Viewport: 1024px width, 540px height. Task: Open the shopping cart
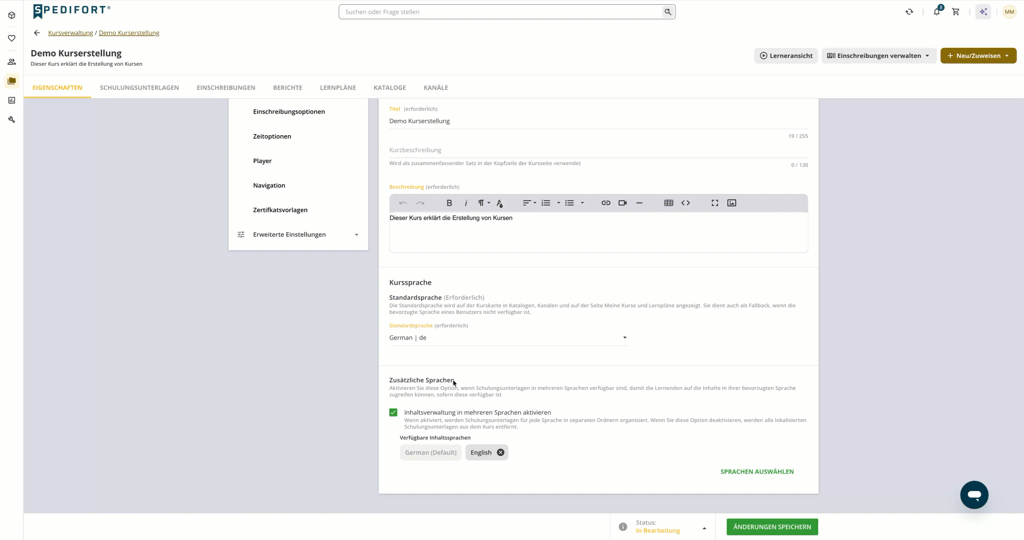(x=955, y=12)
